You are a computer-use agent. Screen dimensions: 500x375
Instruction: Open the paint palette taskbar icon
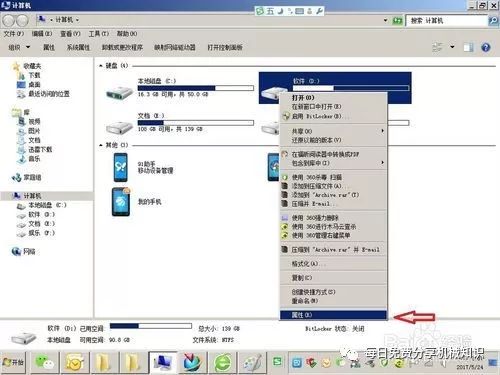point(252,362)
